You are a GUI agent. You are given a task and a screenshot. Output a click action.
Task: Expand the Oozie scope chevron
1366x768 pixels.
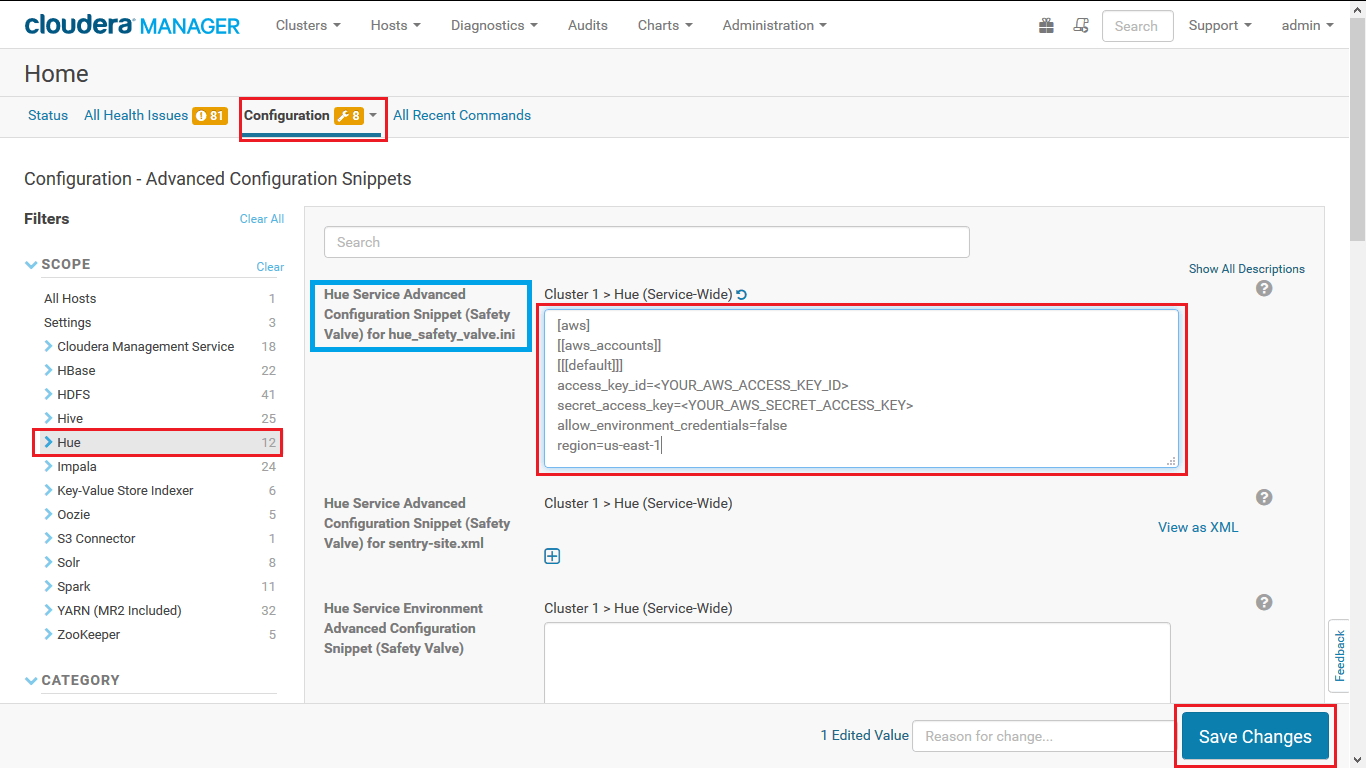click(x=49, y=514)
